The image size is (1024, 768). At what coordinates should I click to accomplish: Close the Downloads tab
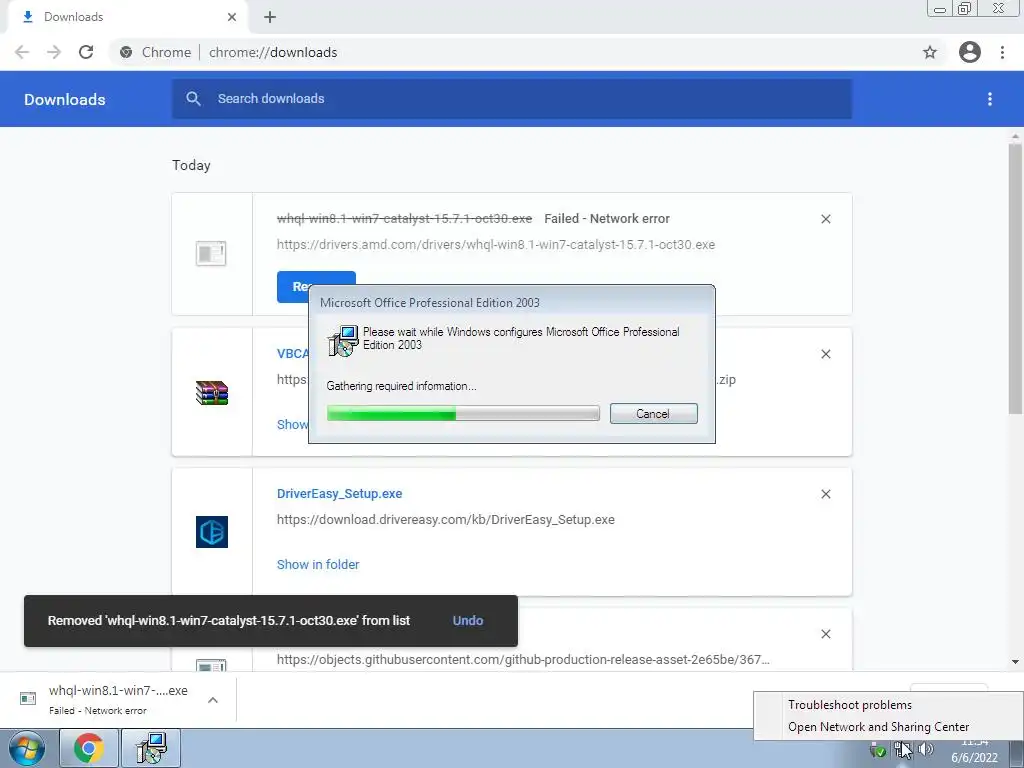pos(232,17)
